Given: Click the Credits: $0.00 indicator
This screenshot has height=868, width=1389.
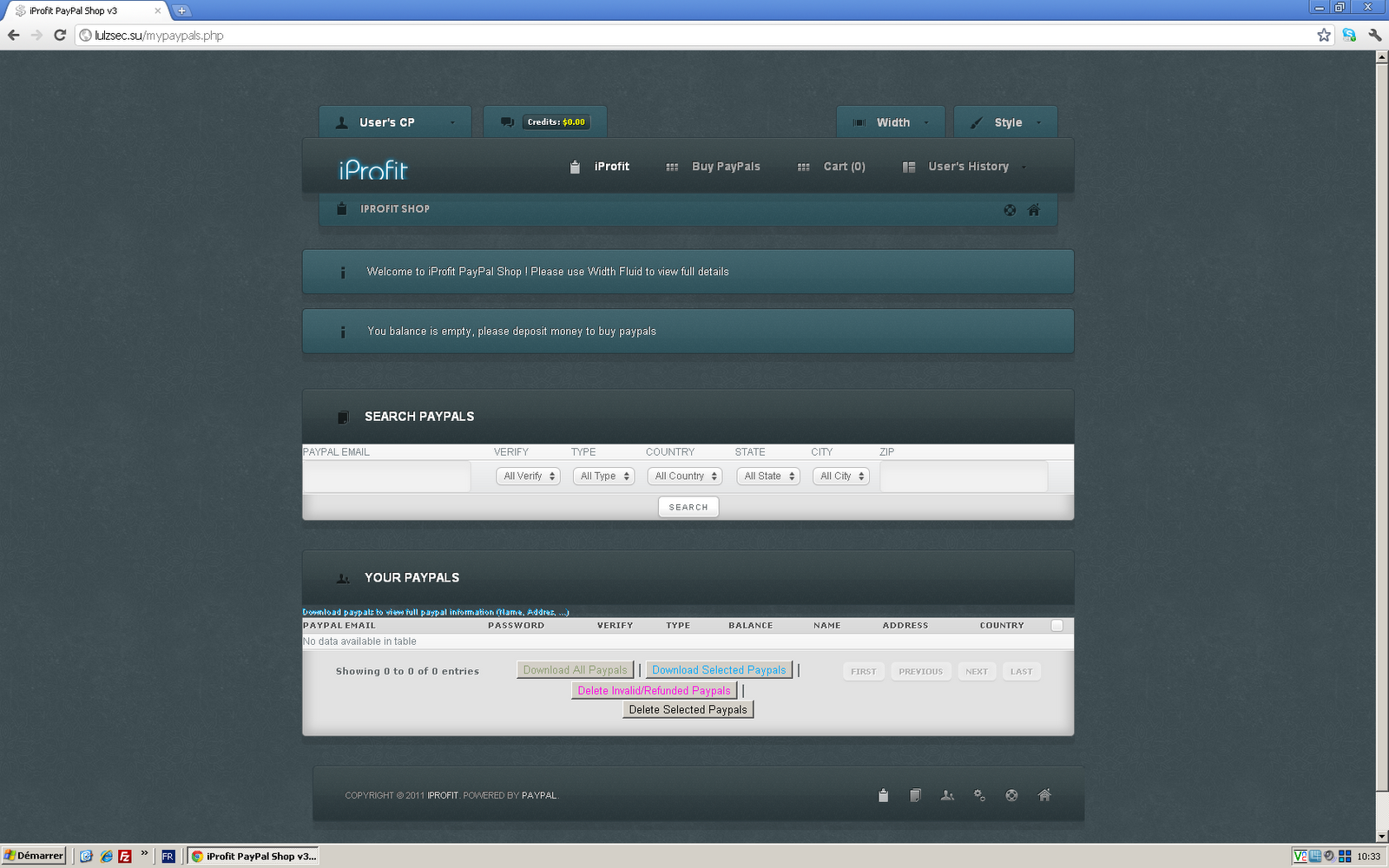Looking at the screenshot, I should coord(556,122).
